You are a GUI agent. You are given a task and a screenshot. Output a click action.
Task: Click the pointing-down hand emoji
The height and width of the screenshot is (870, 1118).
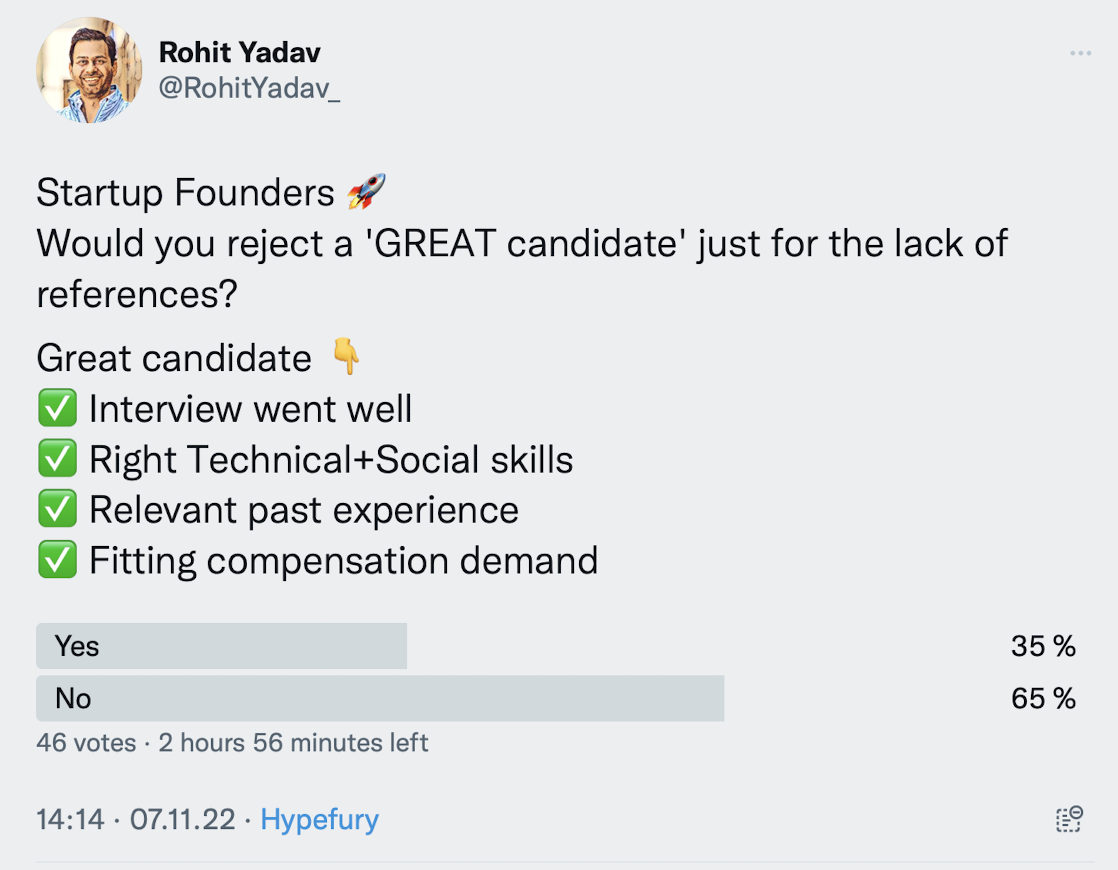[x=346, y=357]
